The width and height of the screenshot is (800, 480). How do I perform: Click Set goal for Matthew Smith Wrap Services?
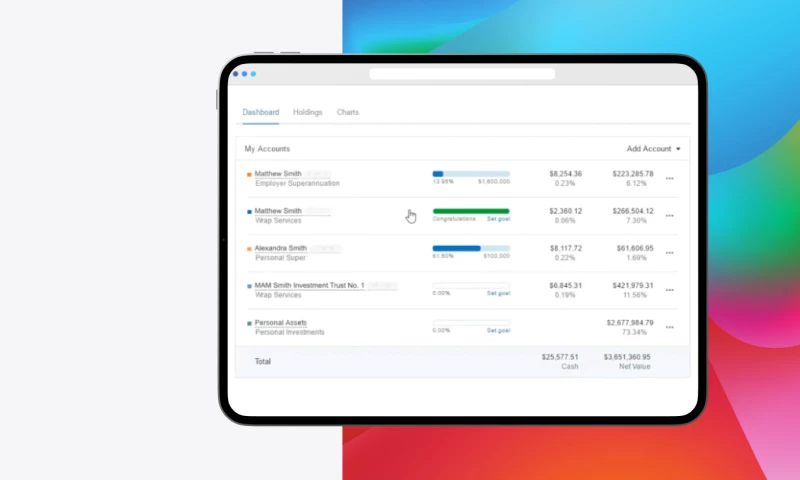click(498, 219)
